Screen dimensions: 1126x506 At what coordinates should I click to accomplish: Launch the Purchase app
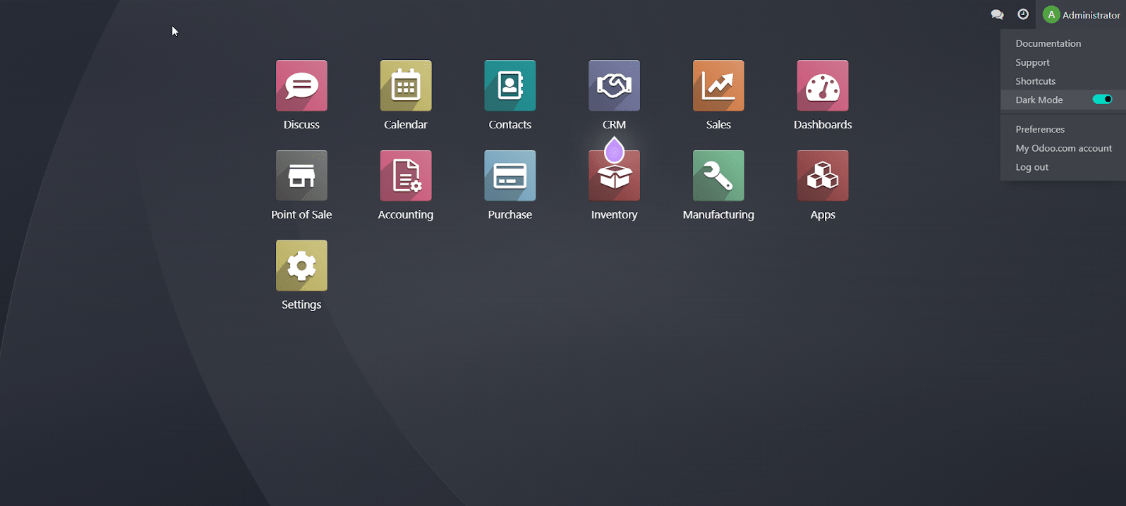(x=510, y=175)
